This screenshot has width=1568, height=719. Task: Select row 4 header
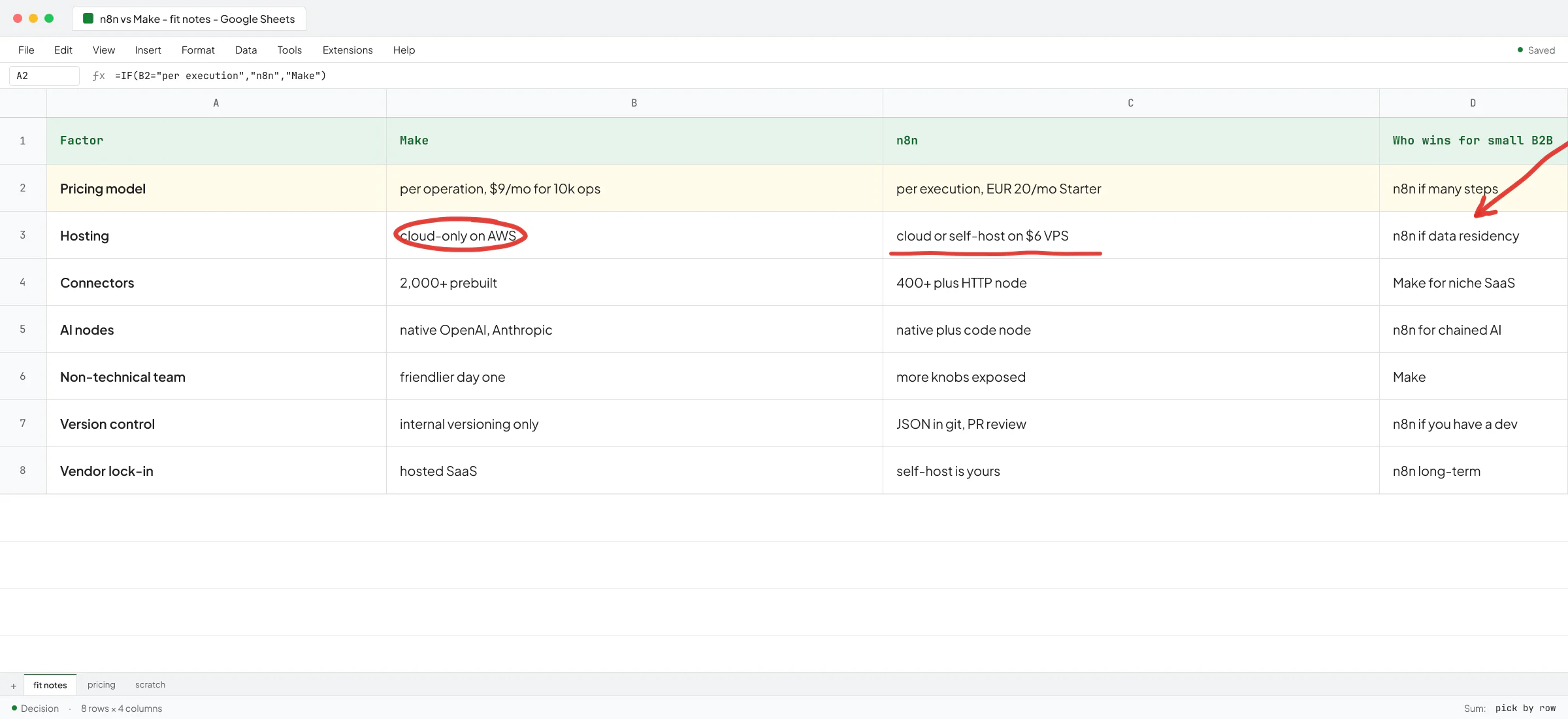(x=23, y=282)
